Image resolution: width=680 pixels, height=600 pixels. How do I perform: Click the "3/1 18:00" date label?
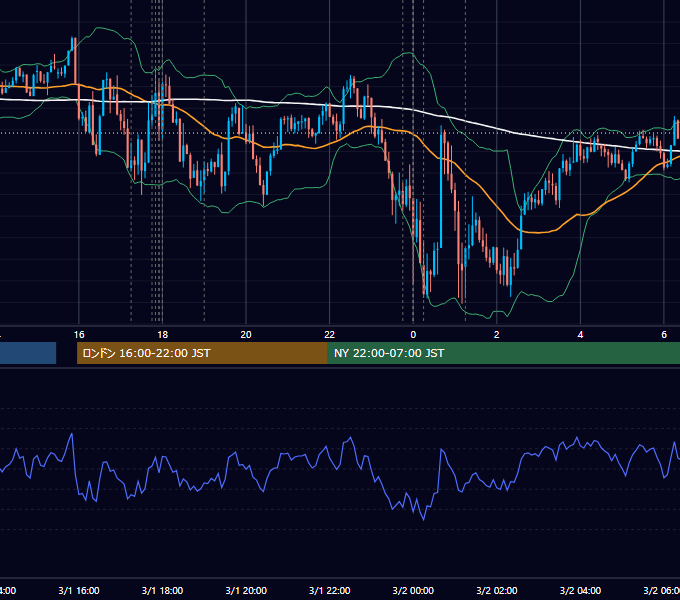(x=163, y=590)
